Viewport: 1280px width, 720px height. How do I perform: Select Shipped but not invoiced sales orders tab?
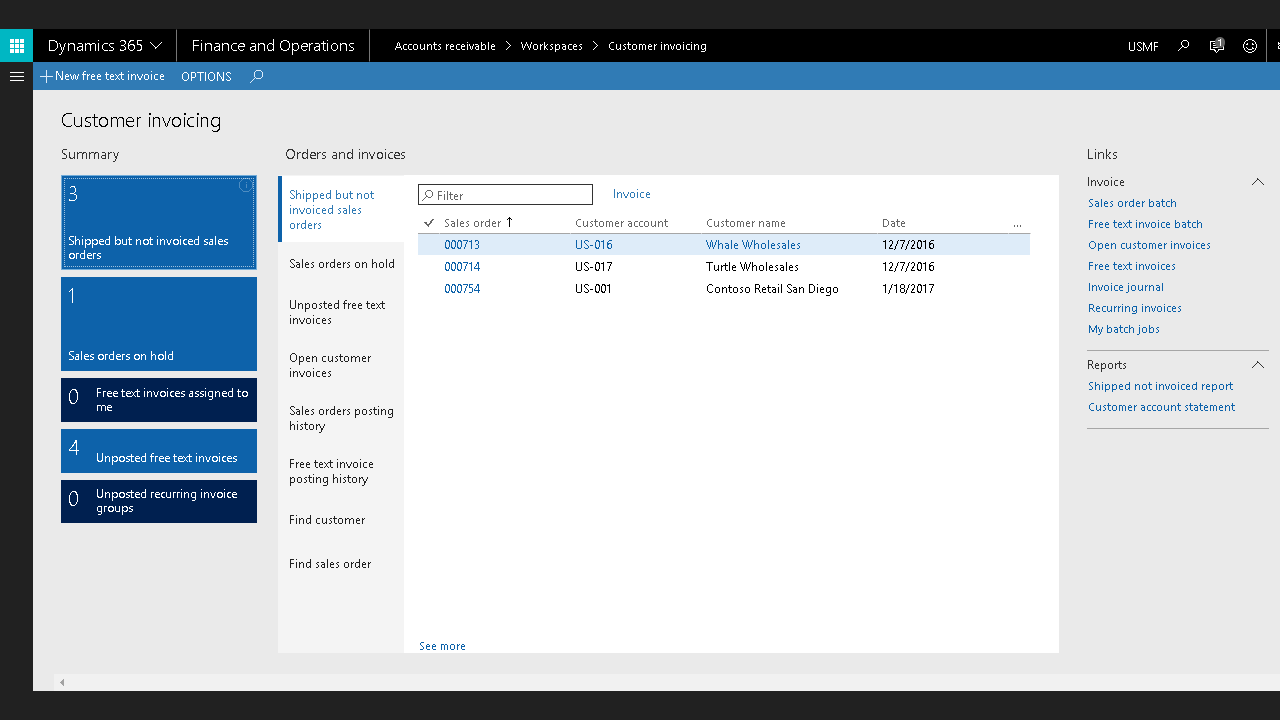[x=341, y=210]
